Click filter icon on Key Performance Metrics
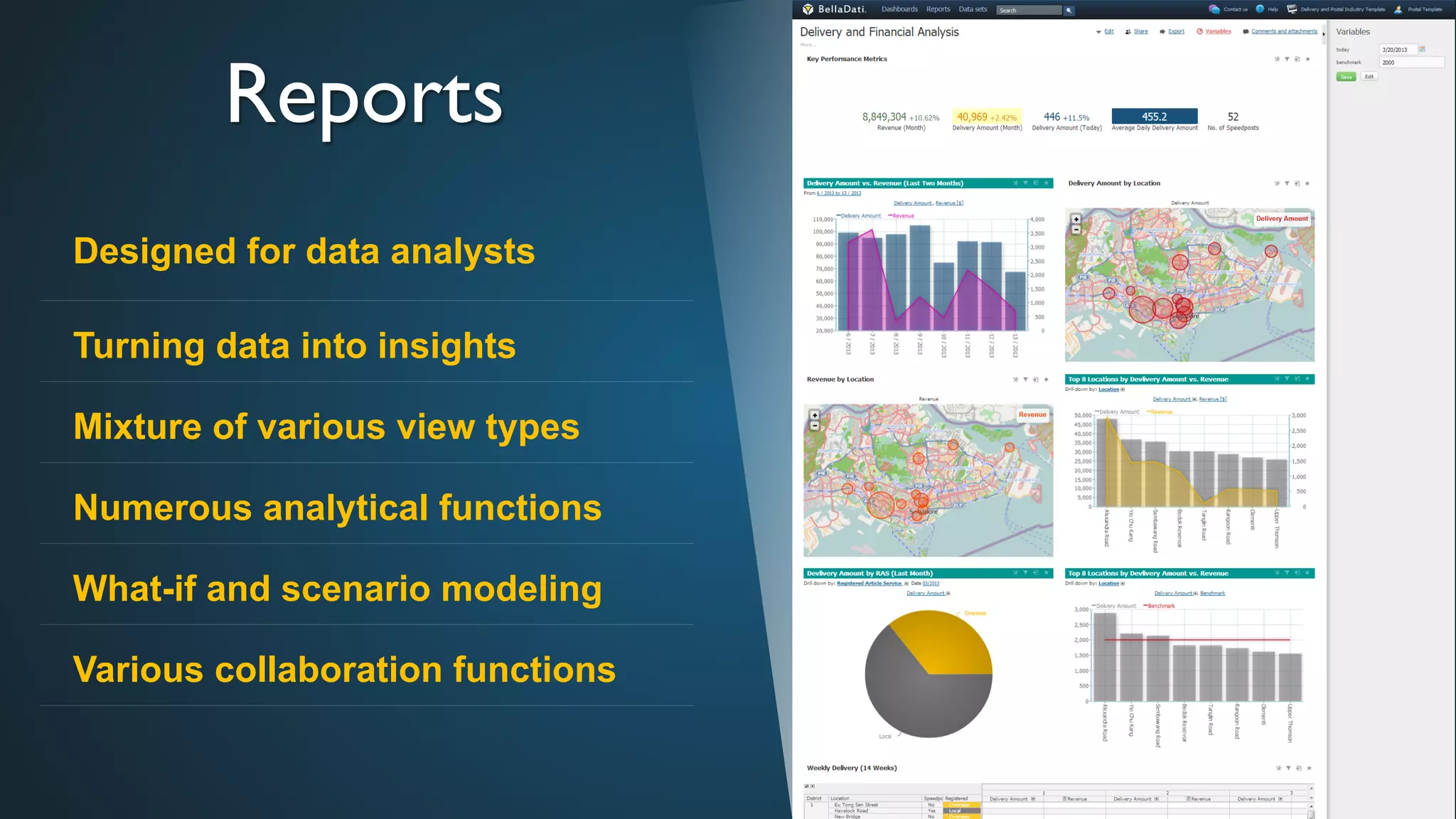 [x=1287, y=59]
